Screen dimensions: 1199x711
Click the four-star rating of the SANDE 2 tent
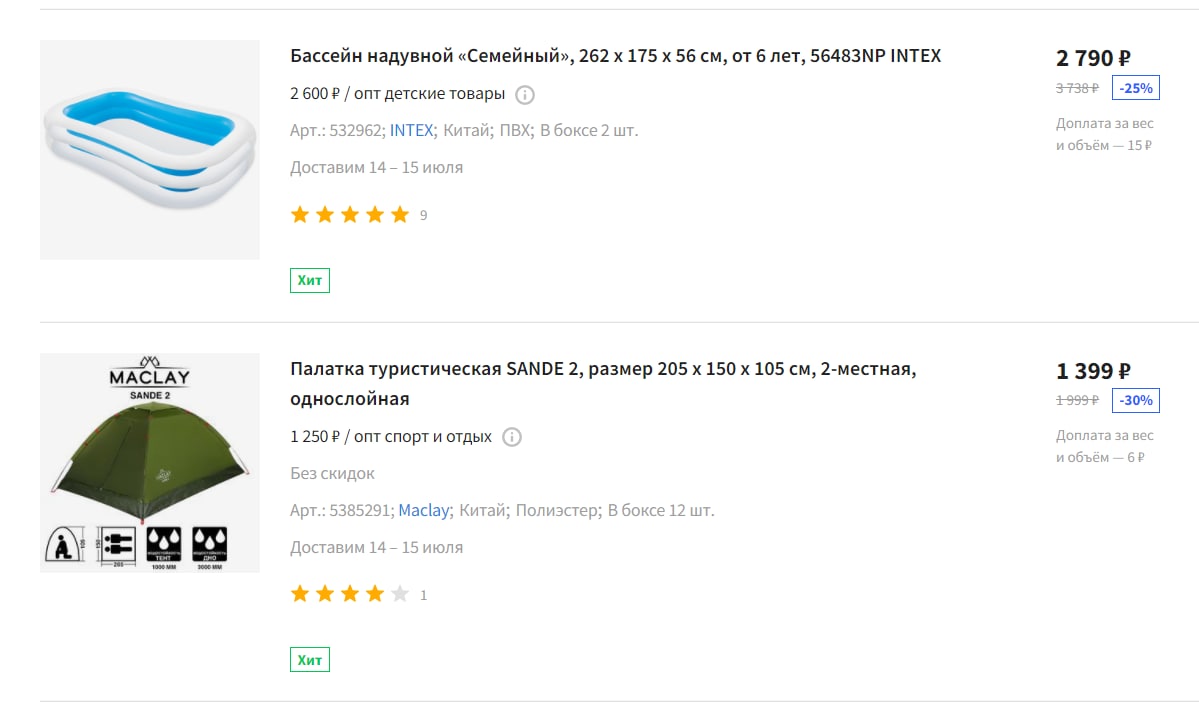[x=349, y=594]
